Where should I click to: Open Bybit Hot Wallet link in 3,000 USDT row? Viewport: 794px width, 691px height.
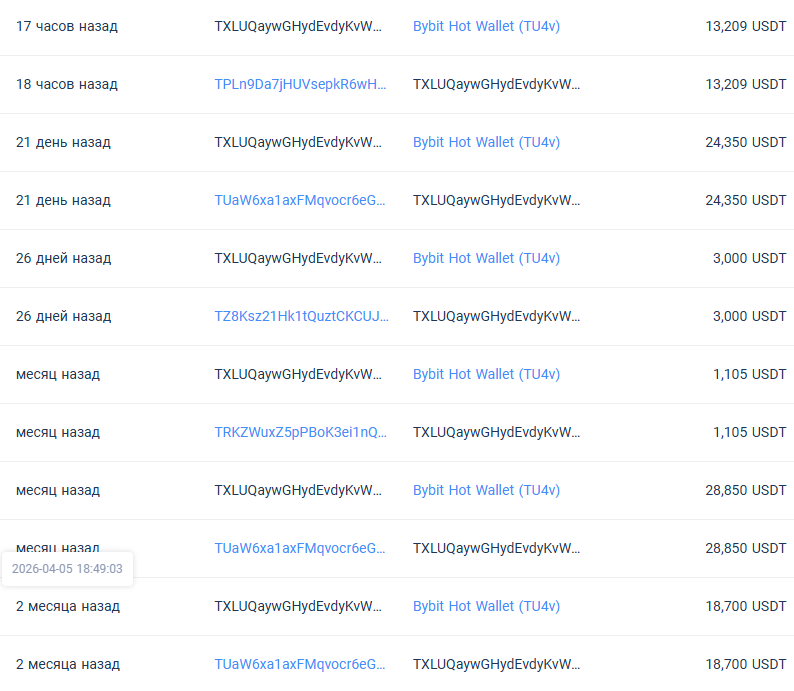point(486,258)
